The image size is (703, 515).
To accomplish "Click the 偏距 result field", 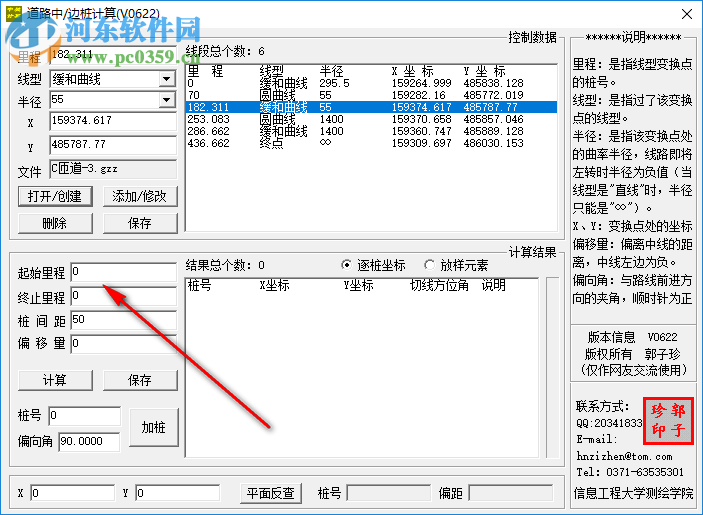I will pos(511,493).
